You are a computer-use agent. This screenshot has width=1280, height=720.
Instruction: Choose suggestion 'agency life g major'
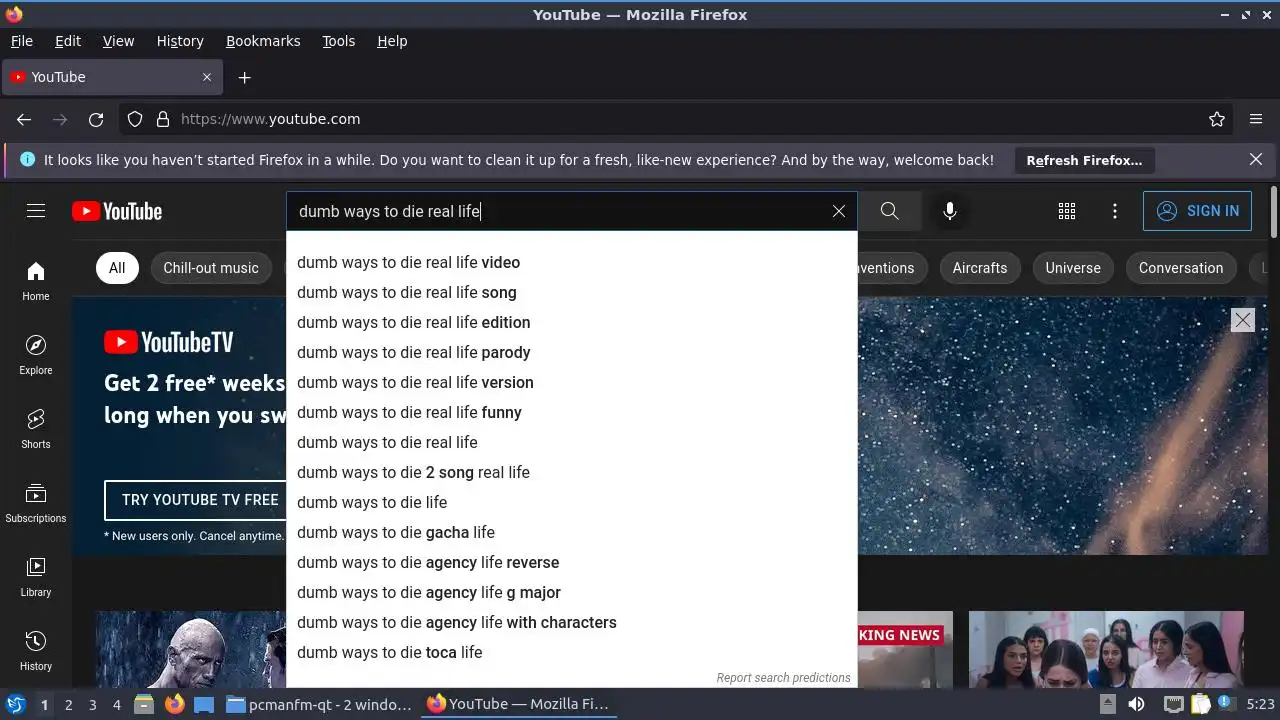point(572,592)
